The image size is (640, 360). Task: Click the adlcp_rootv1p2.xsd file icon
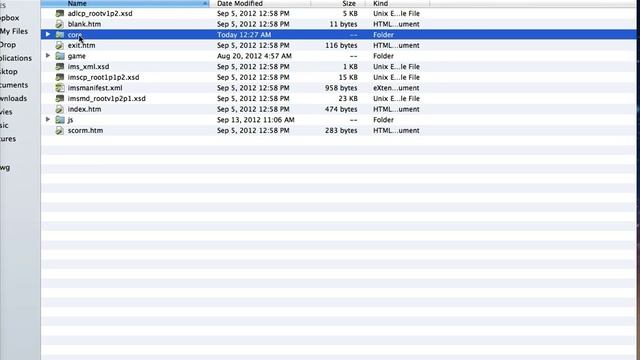point(60,13)
